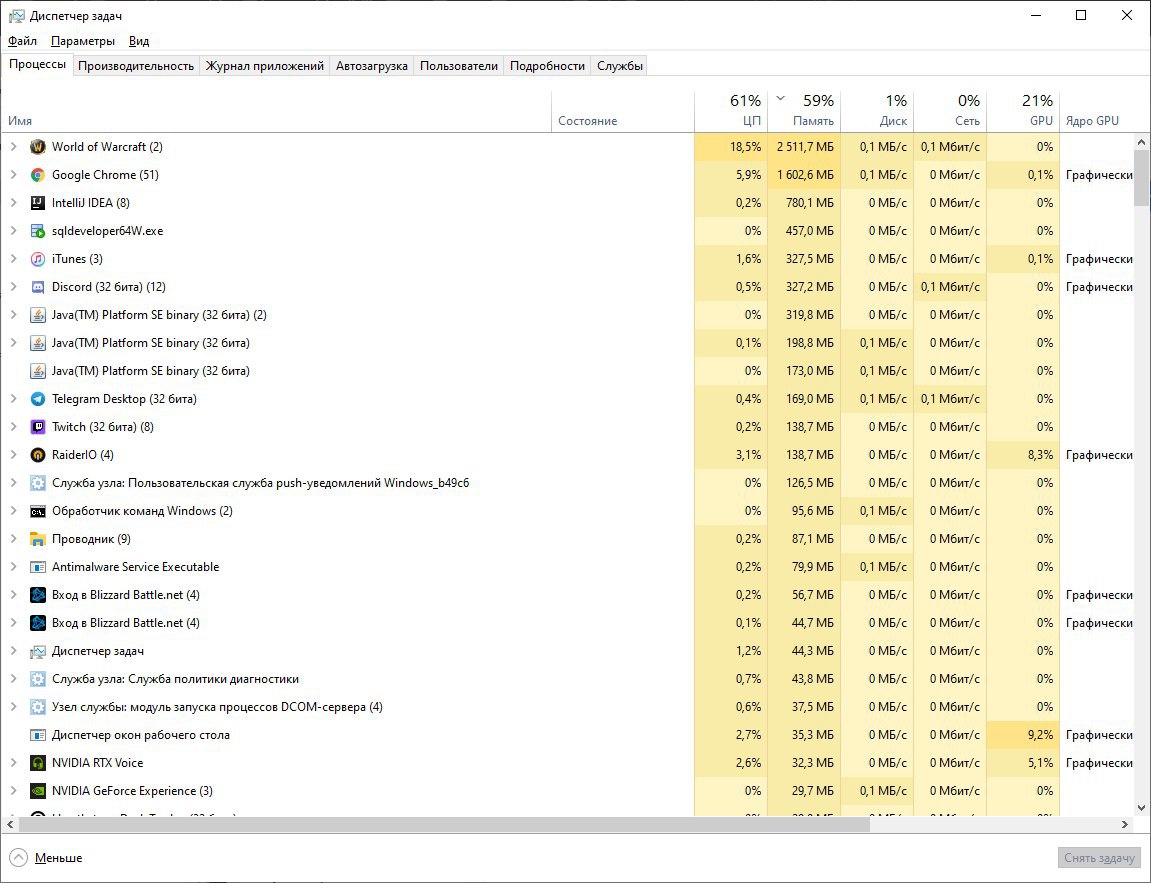Click the NVIDIA GeForce Experience icon
This screenshot has height=883, width=1151.
point(37,791)
